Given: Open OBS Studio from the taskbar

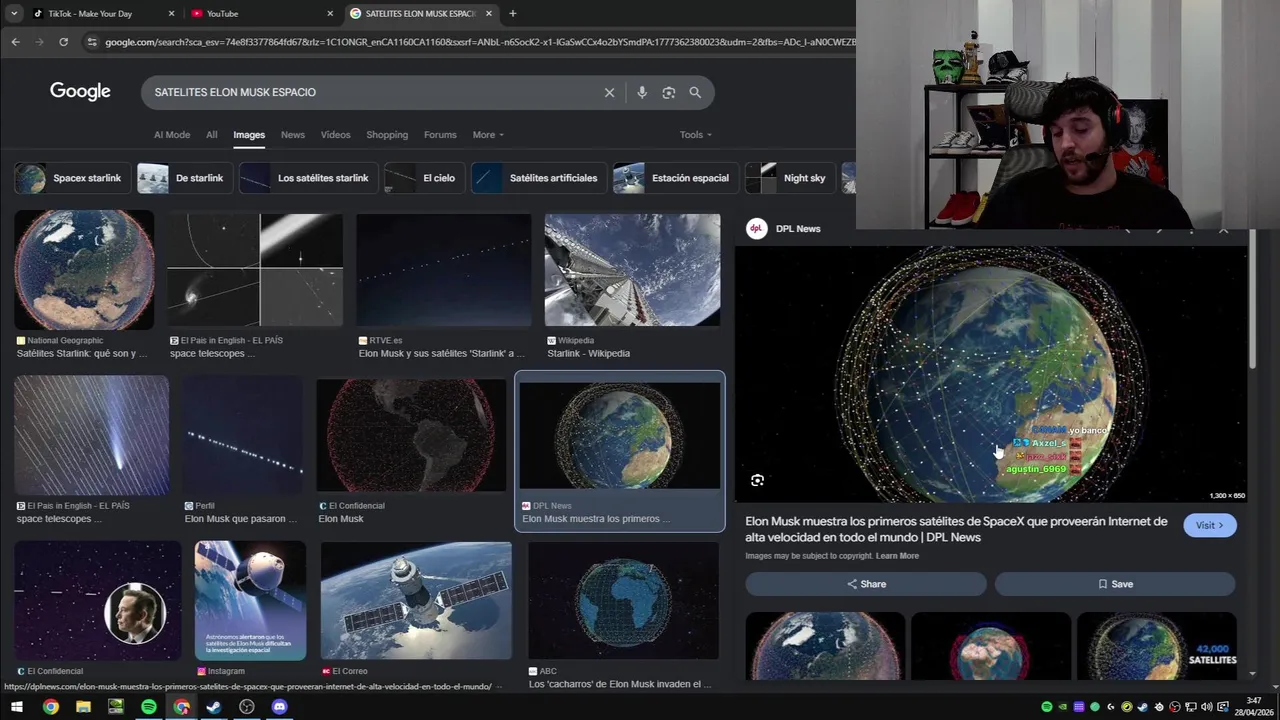Looking at the screenshot, I should coord(247,707).
